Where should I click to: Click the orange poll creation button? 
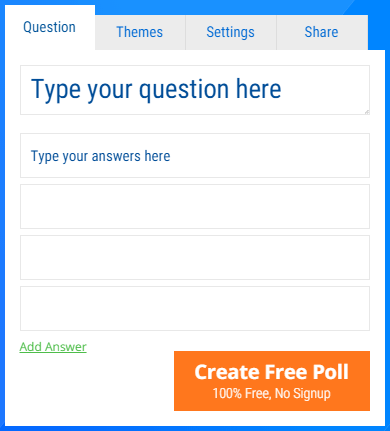click(x=272, y=381)
